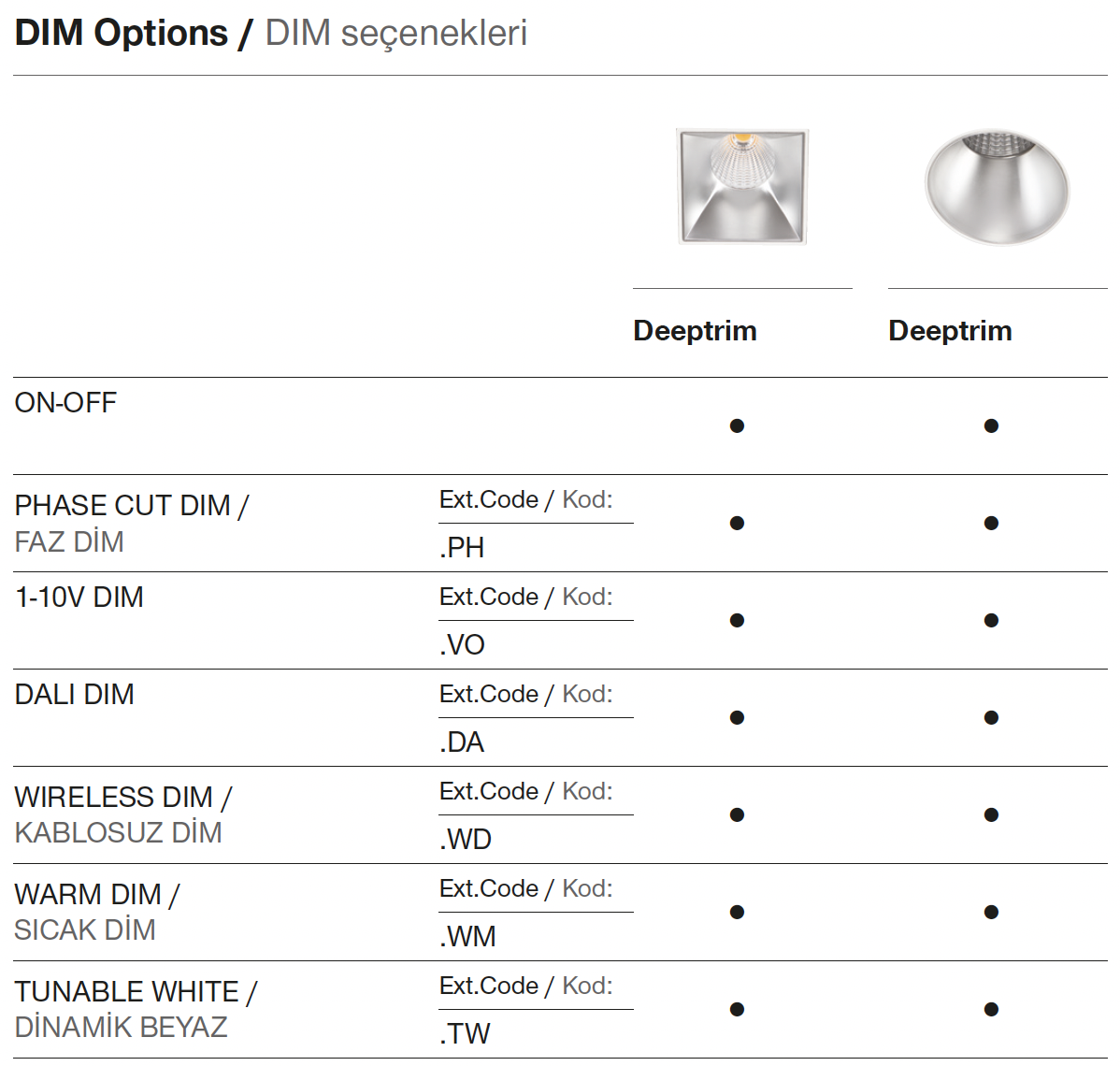Screen dimensions: 1120x1066
Task: Click the .WD extension code
Action: (466, 840)
